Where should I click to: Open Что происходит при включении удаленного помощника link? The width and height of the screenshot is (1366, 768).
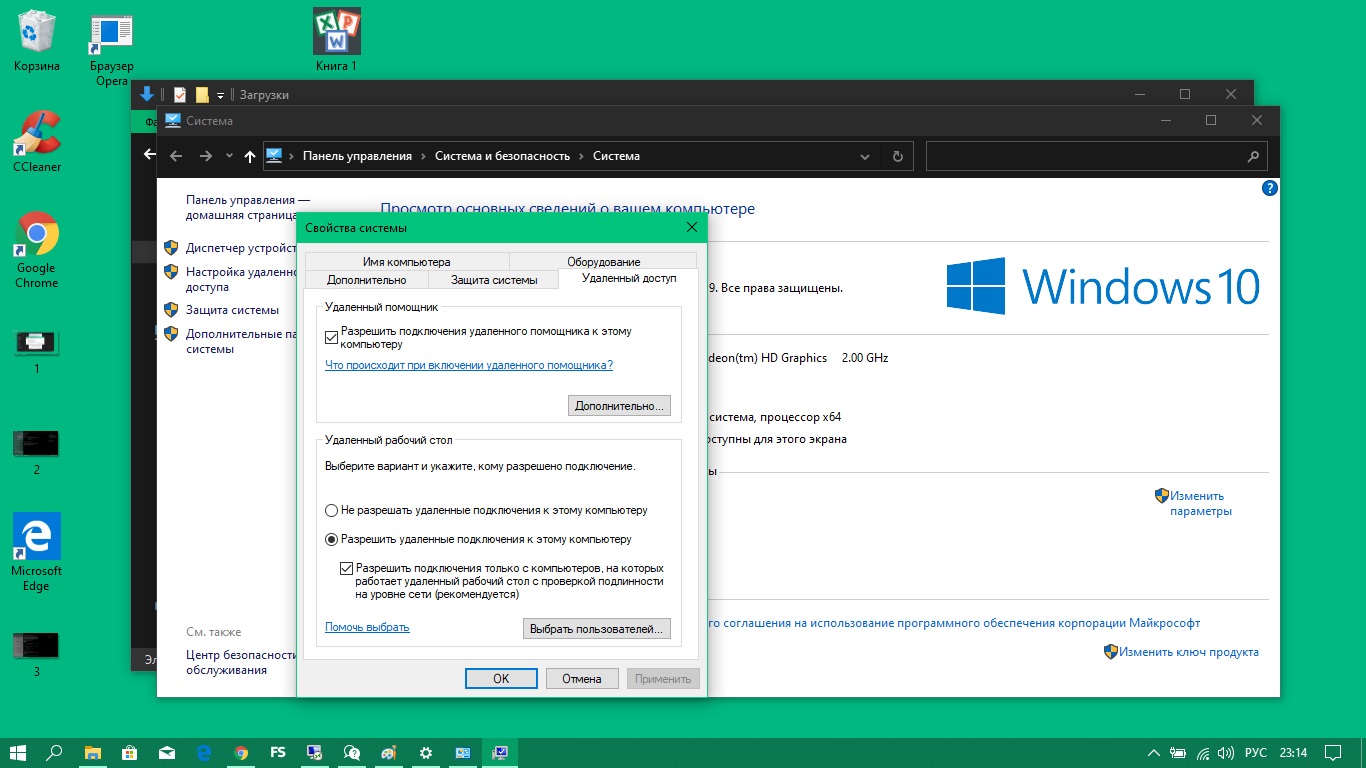point(469,365)
